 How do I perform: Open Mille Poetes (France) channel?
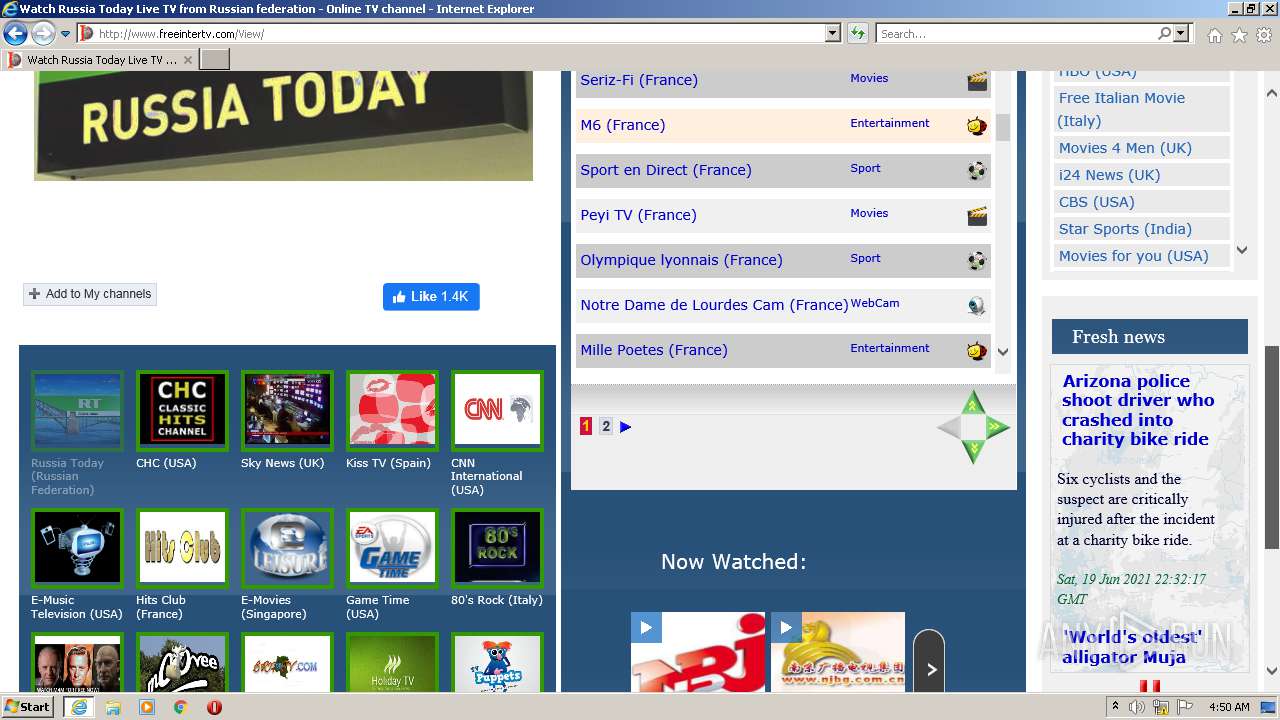654,350
